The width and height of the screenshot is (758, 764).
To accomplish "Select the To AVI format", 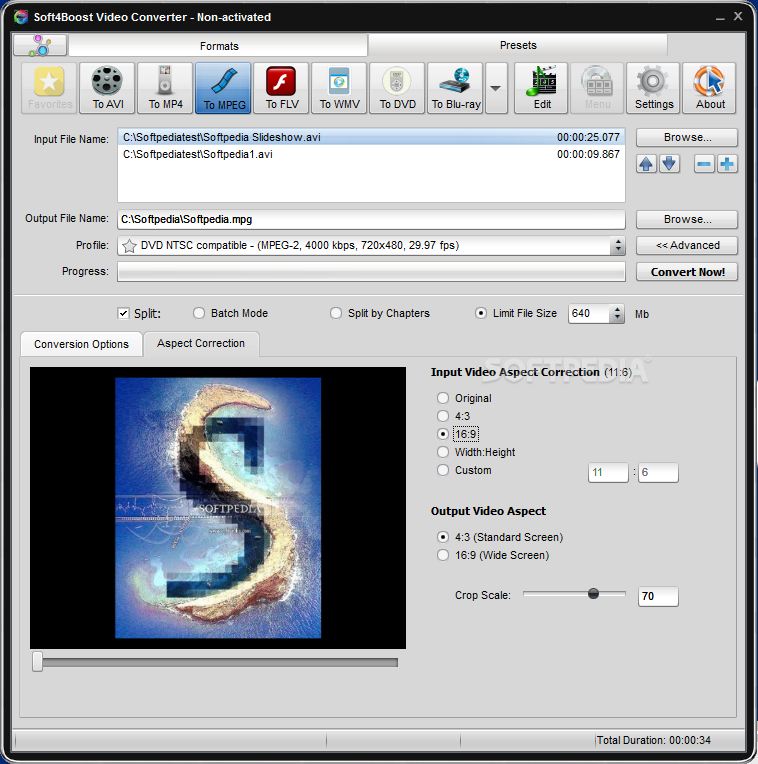I will pyautogui.click(x=107, y=88).
